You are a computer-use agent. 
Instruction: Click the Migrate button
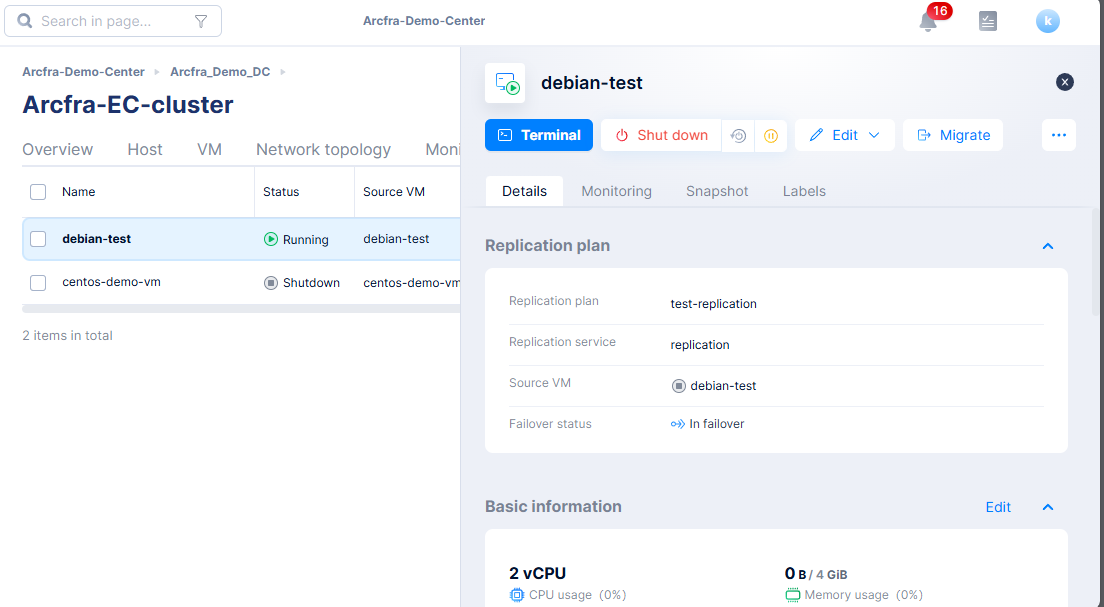tap(953, 135)
